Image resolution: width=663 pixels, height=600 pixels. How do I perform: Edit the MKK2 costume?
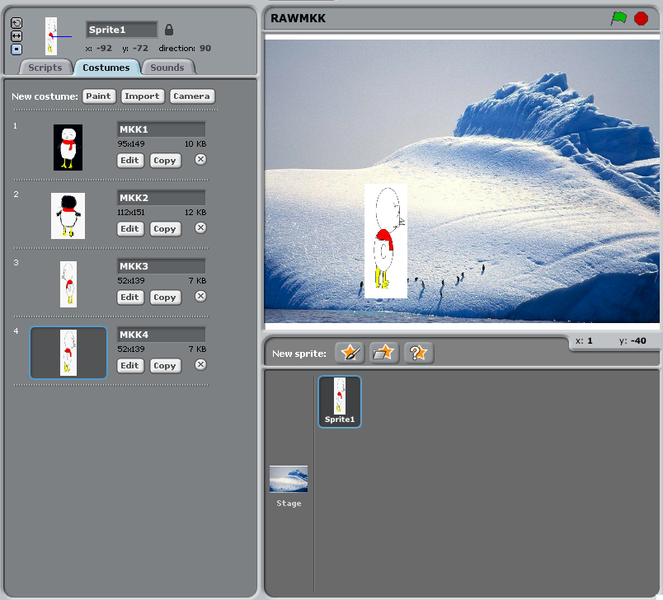(129, 229)
